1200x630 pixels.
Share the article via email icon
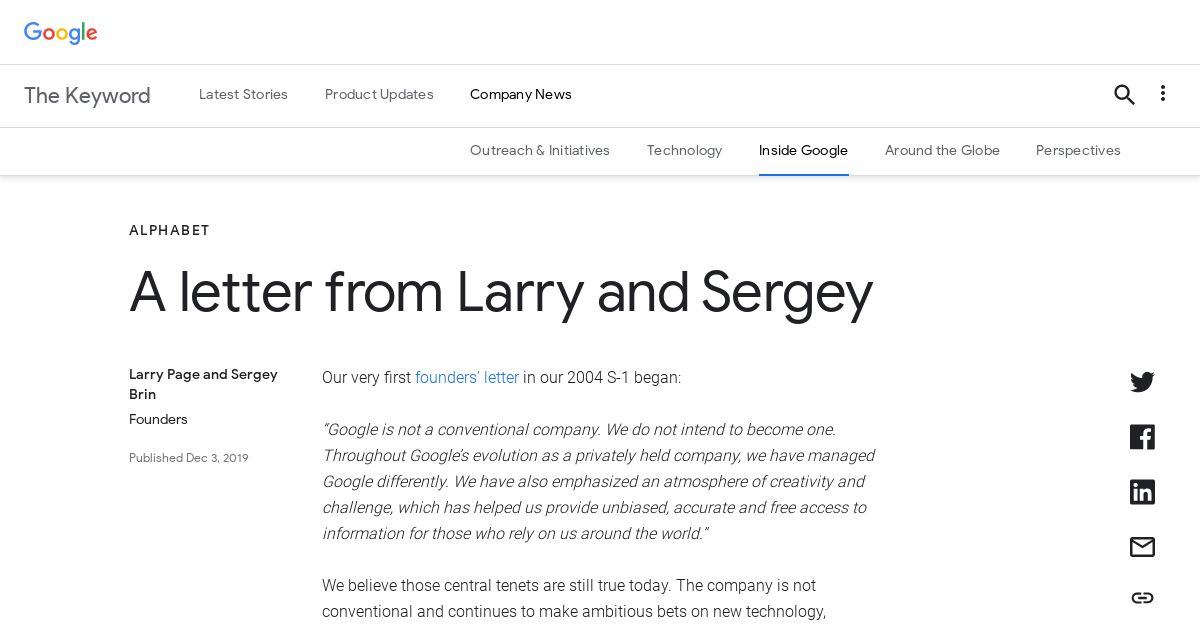coord(1142,547)
